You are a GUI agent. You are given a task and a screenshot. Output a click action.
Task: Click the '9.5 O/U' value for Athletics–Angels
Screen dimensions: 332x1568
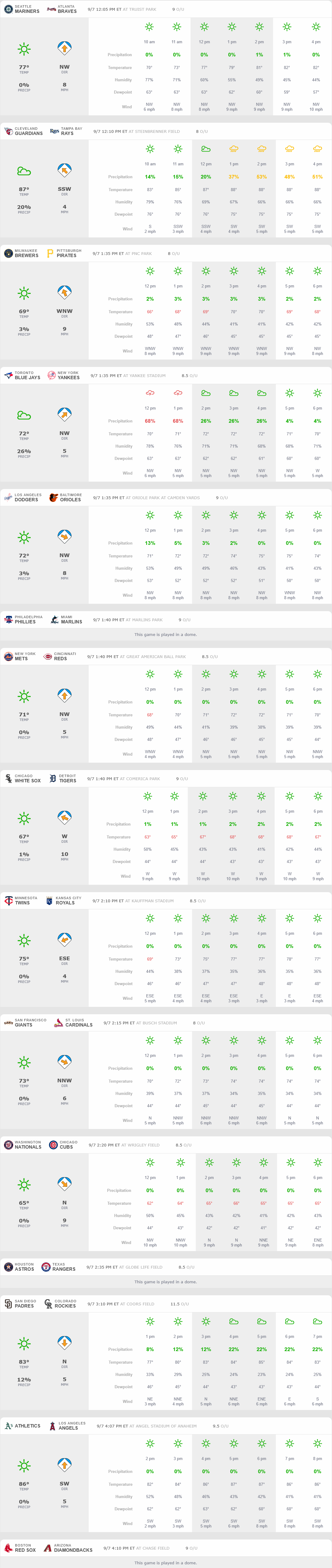tap(221, 1426)
